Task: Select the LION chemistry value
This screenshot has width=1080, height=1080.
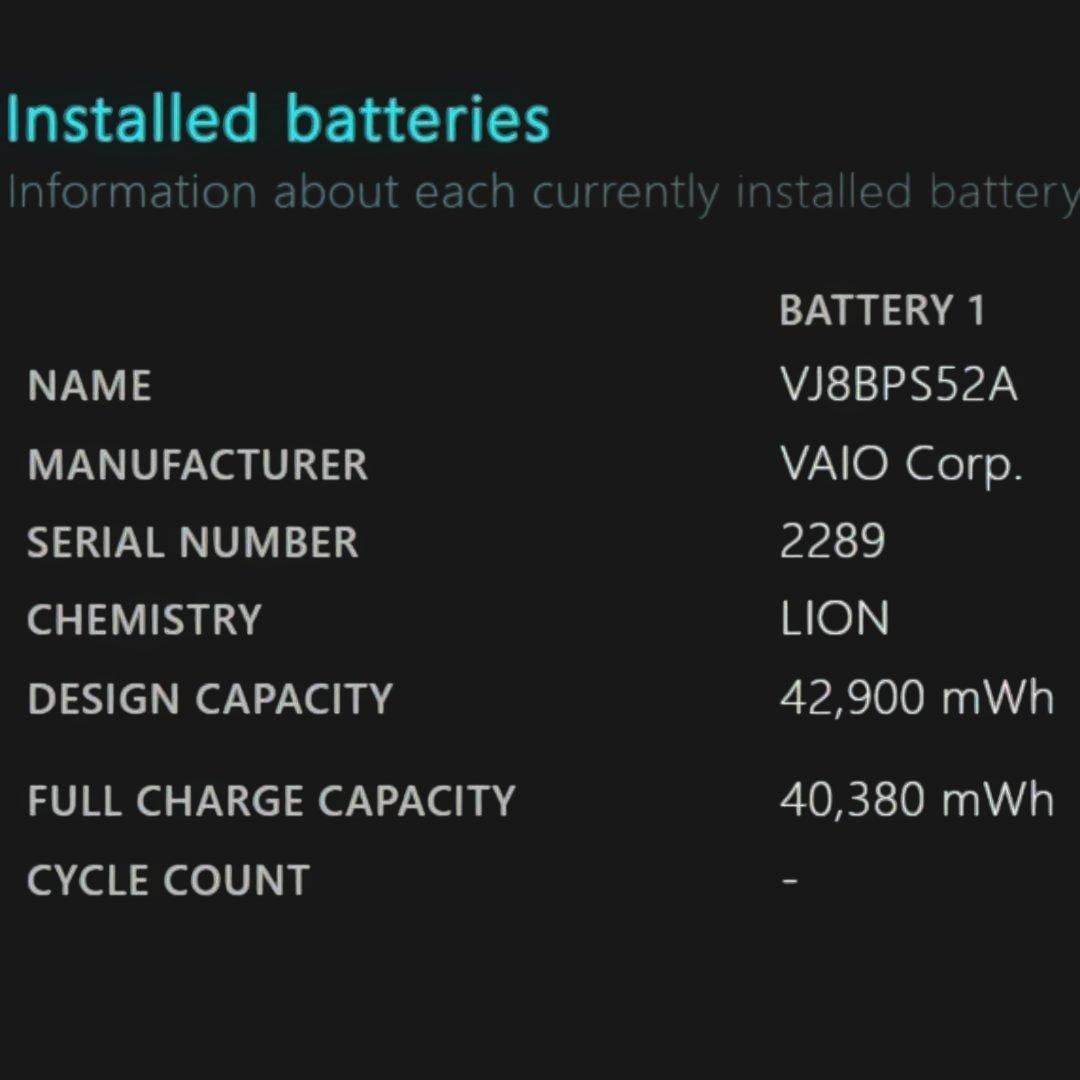Action: click(x=834, y=621)
